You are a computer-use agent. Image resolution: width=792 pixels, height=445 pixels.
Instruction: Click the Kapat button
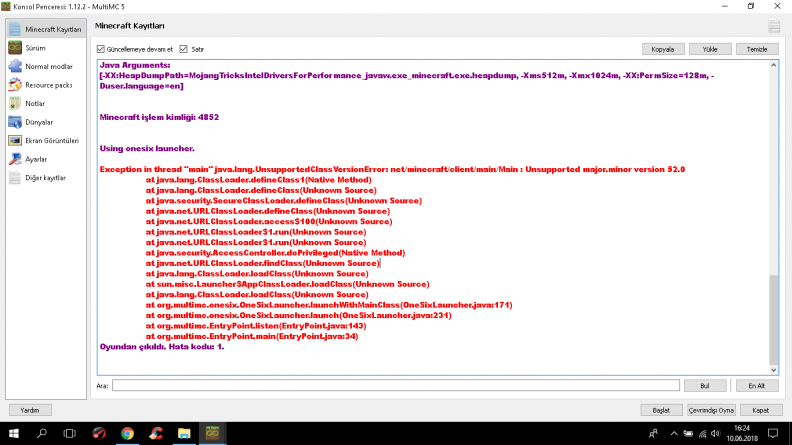[760, 410]
